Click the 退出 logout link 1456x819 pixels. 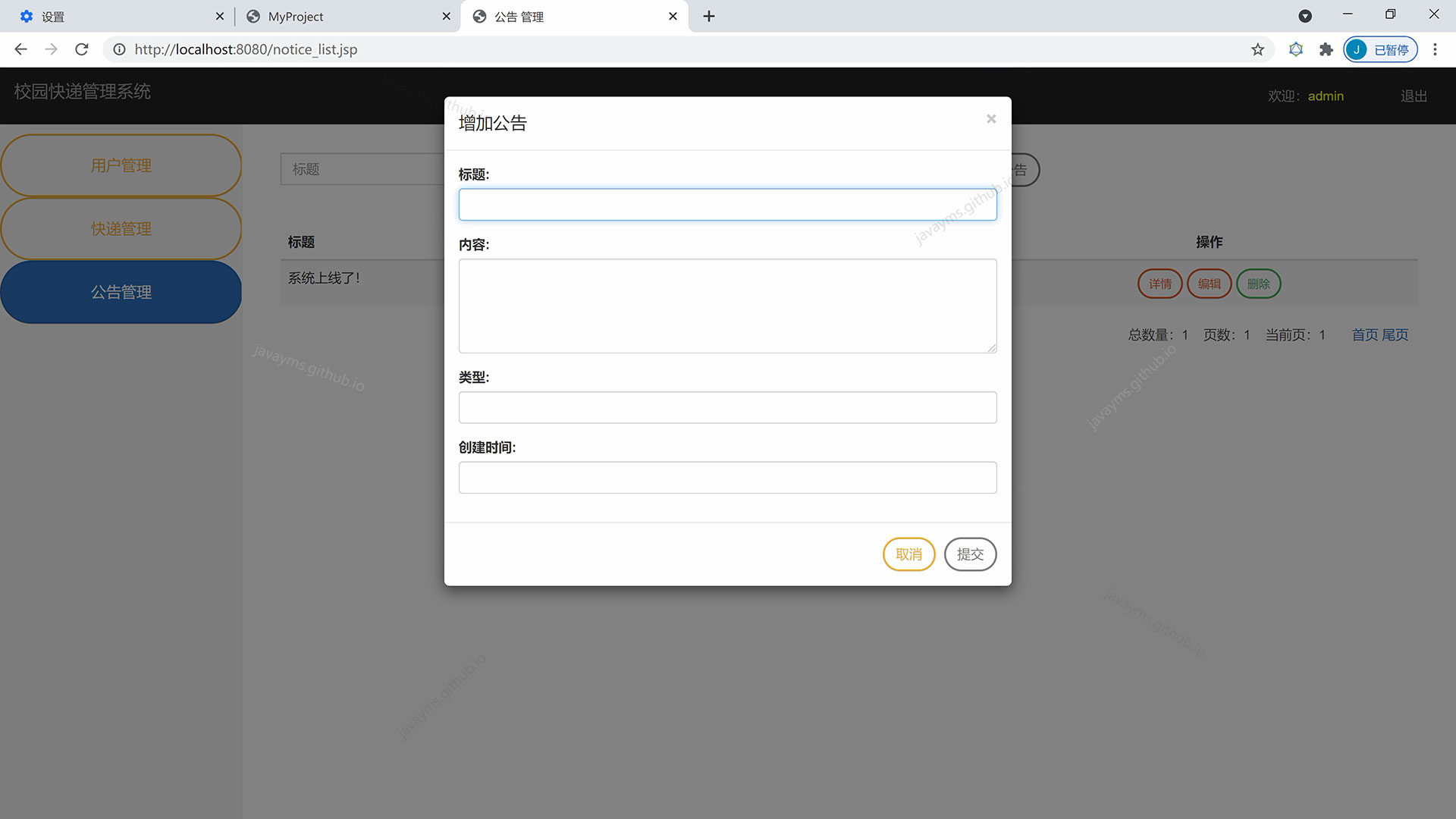coord(1413,96)
